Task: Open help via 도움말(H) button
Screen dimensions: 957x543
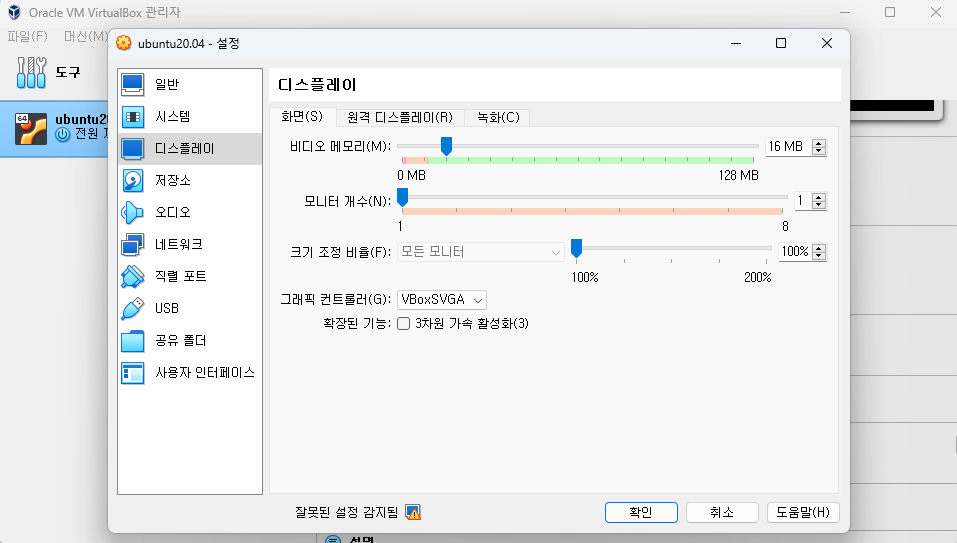Action: coord(803,512)
